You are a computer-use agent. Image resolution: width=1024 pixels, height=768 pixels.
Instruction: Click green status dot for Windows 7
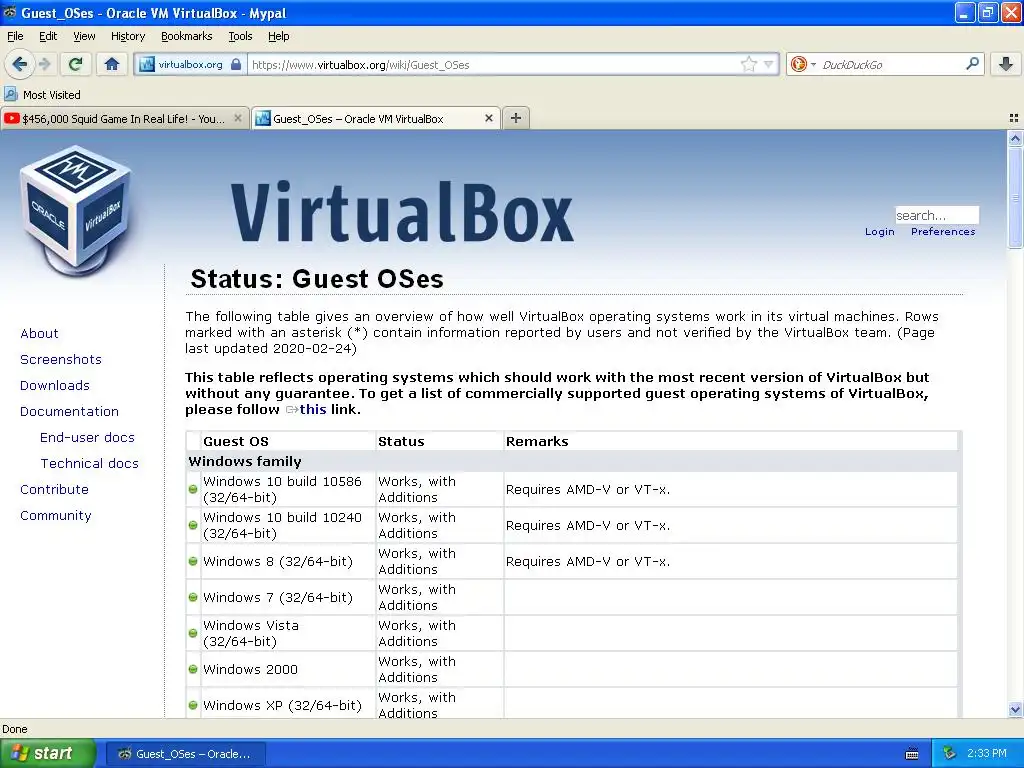pos(193,597)
